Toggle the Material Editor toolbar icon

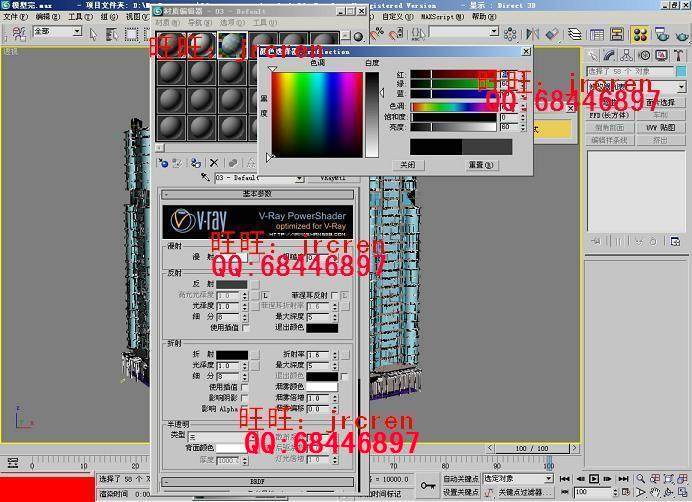coord(639,34)
